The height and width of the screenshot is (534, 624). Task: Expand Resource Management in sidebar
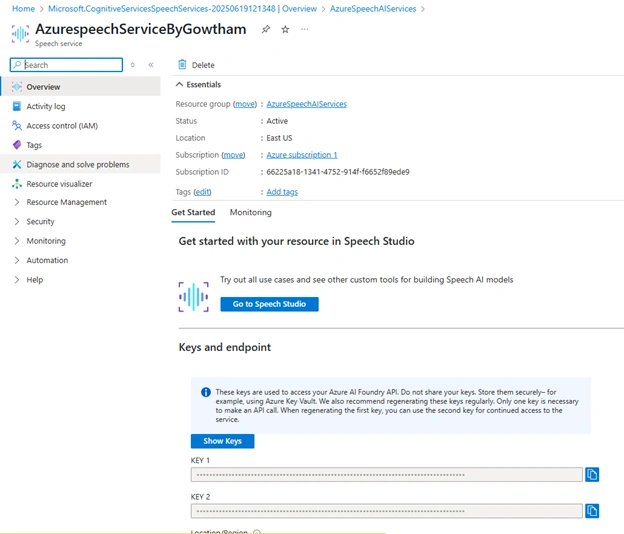(x=17, y=202)
